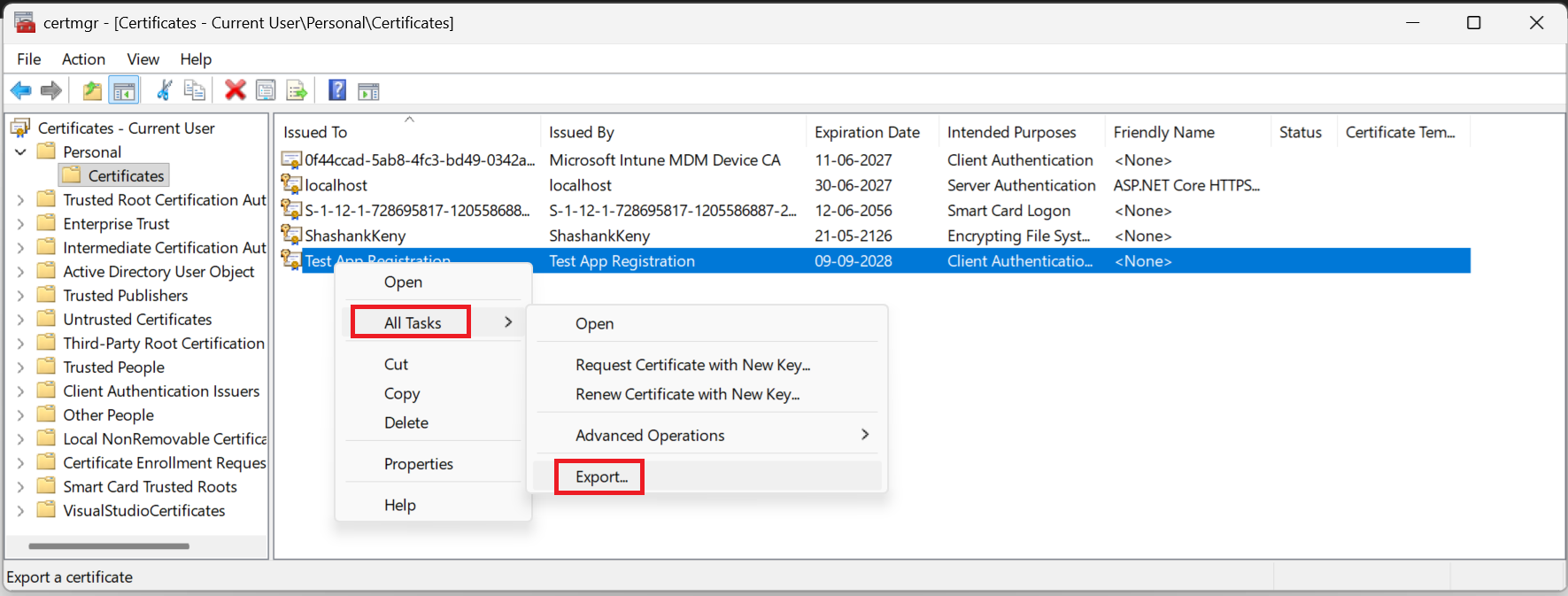The width and height of the screenshot is (1568, 596).
Task: Expand Intermediate Certification Authorities node
Action: pos(20,248)
